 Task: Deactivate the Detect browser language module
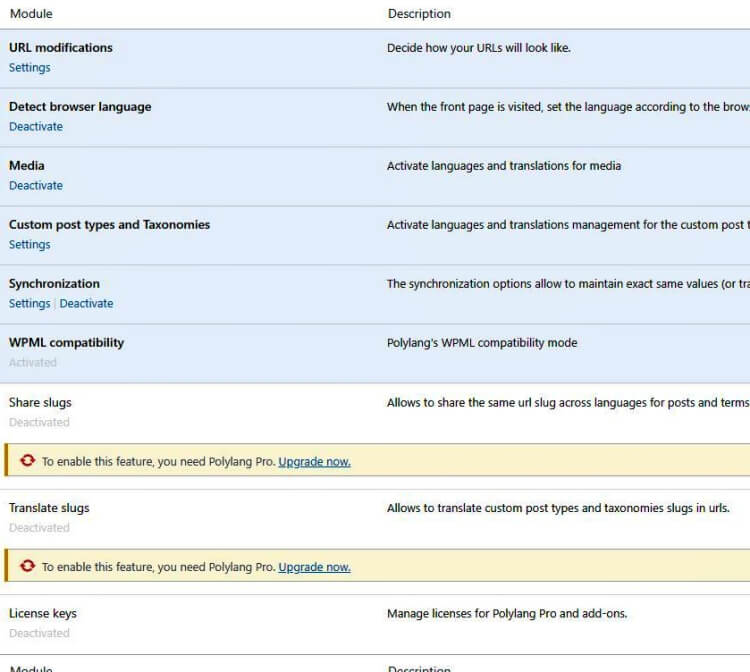(x=36, y=127)
